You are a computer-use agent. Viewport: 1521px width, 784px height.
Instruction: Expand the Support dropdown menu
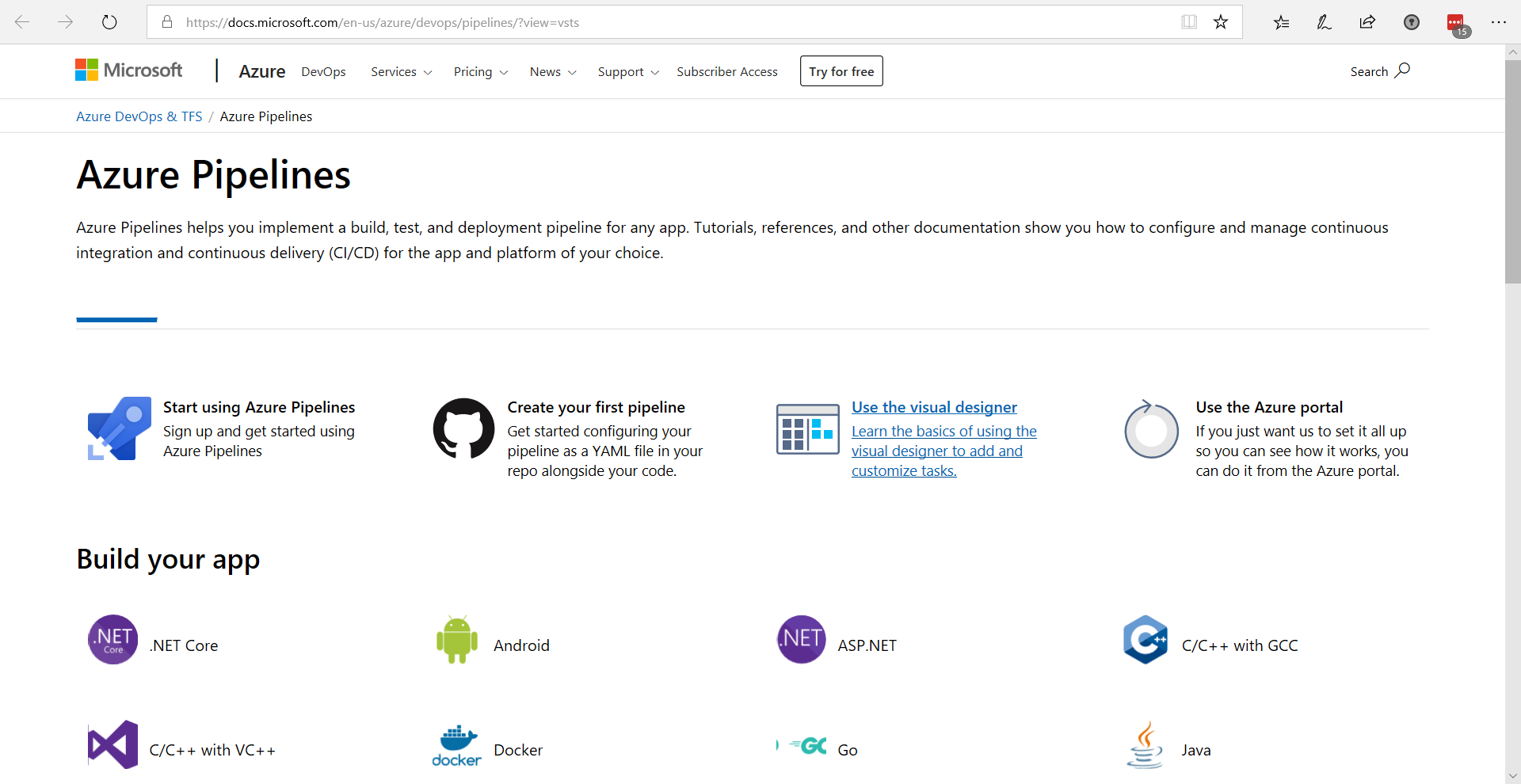tap(628, 71)
